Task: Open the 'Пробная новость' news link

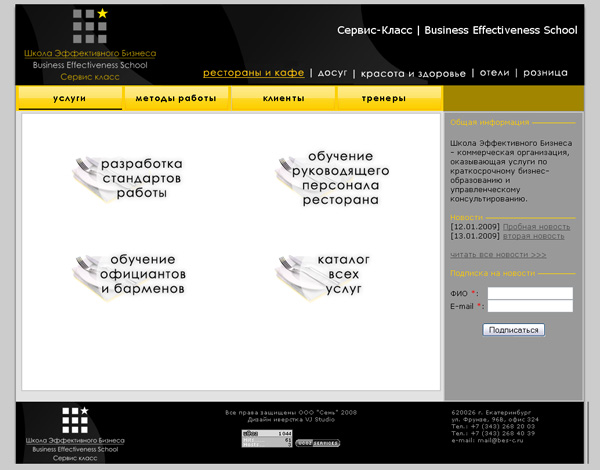Action: (x=536, y=227)
